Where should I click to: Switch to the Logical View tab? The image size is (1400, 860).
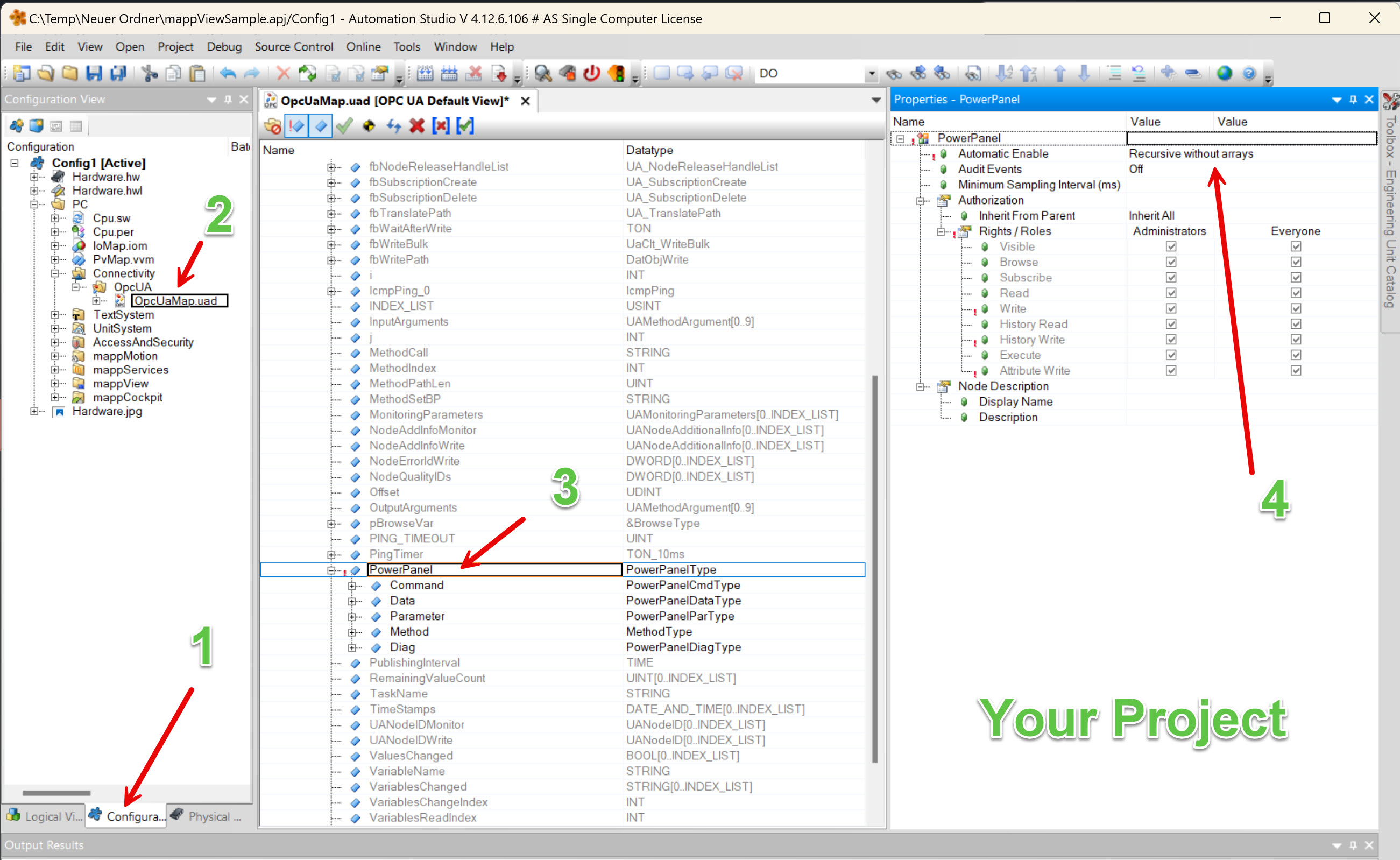pyautogui.click(x=45, y=816)
